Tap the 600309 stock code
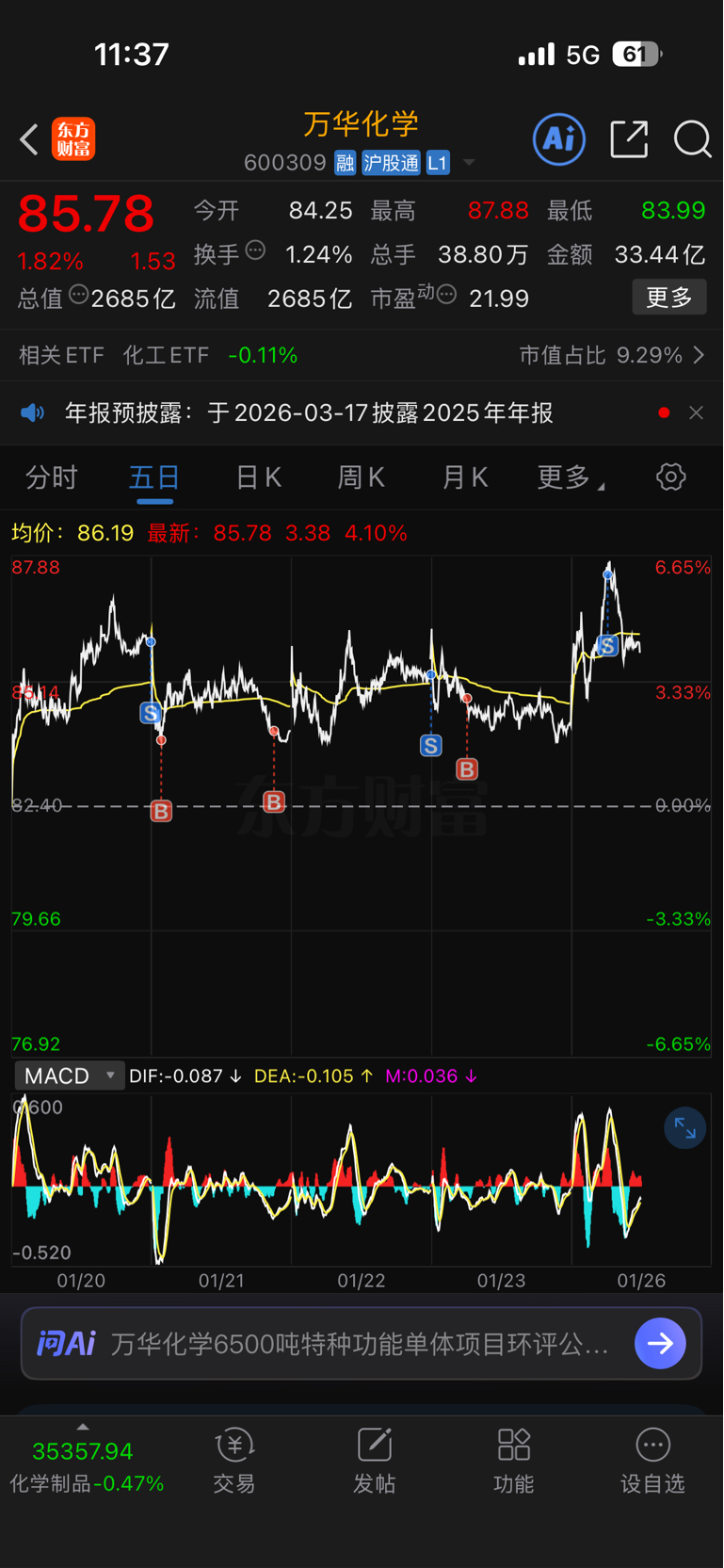This screenshot has height=1568, width=724. (x=285, y=163)
